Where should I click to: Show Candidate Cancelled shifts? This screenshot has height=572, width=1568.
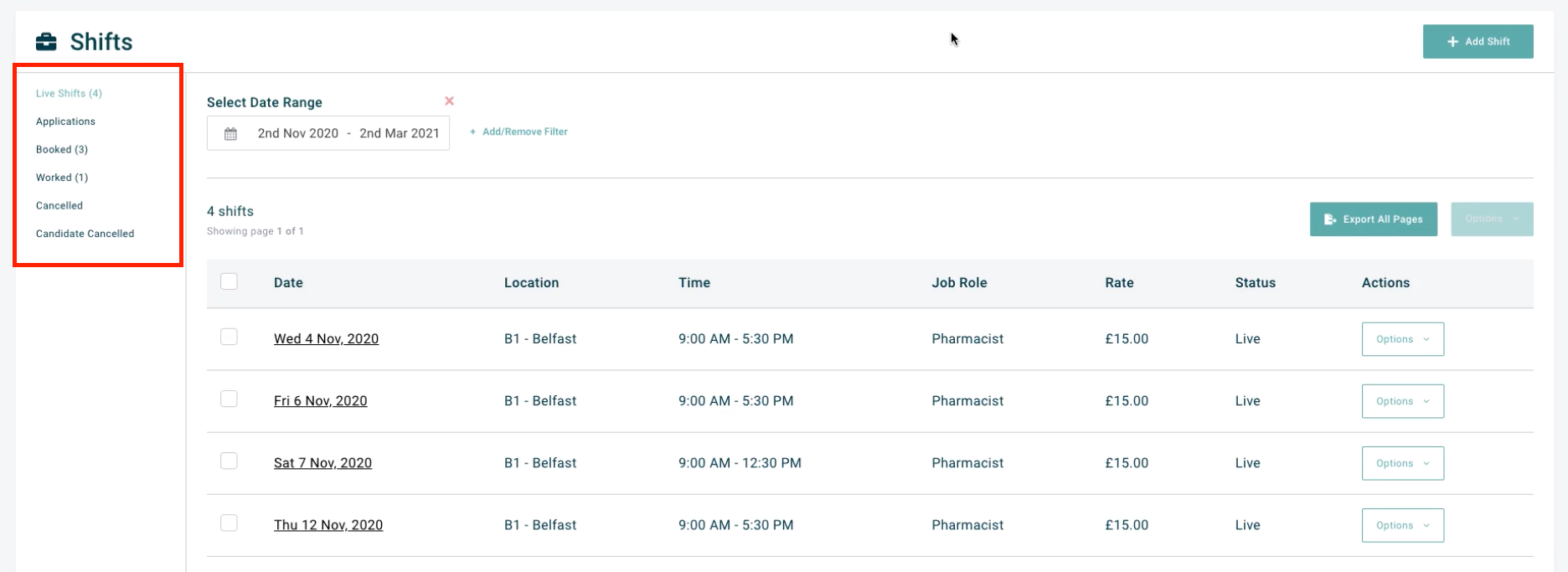[x=85, y=234]
